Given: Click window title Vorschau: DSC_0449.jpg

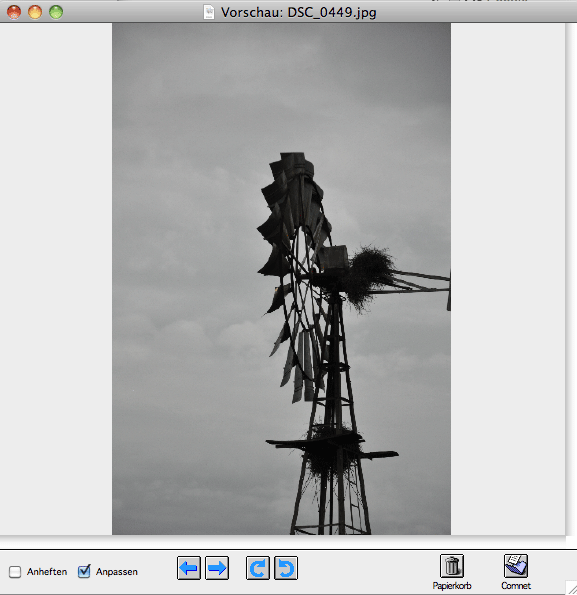Looking at the screenshot, I should tap(299, 13).
